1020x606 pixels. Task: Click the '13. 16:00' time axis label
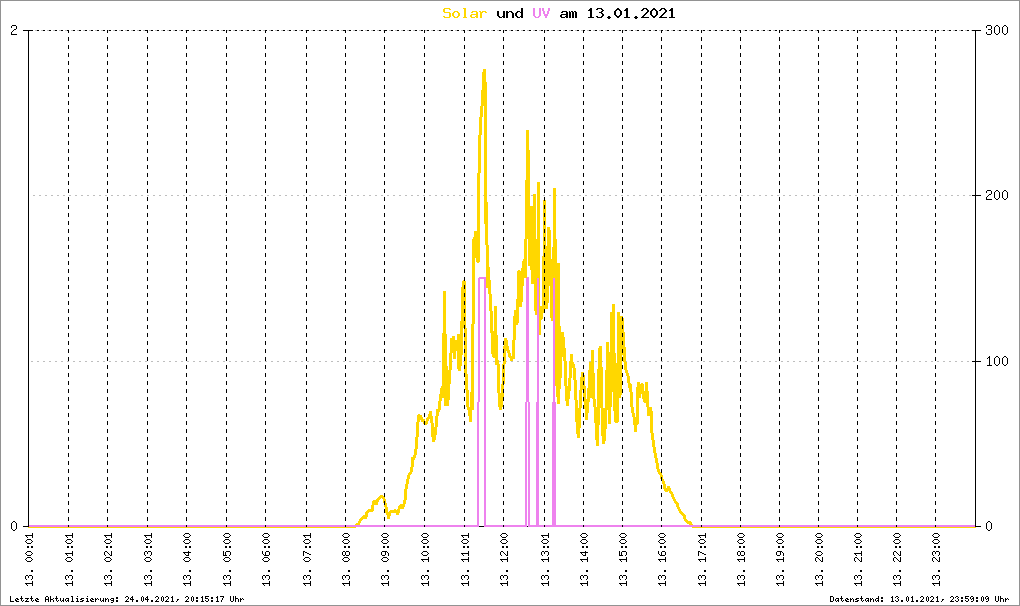662,560
